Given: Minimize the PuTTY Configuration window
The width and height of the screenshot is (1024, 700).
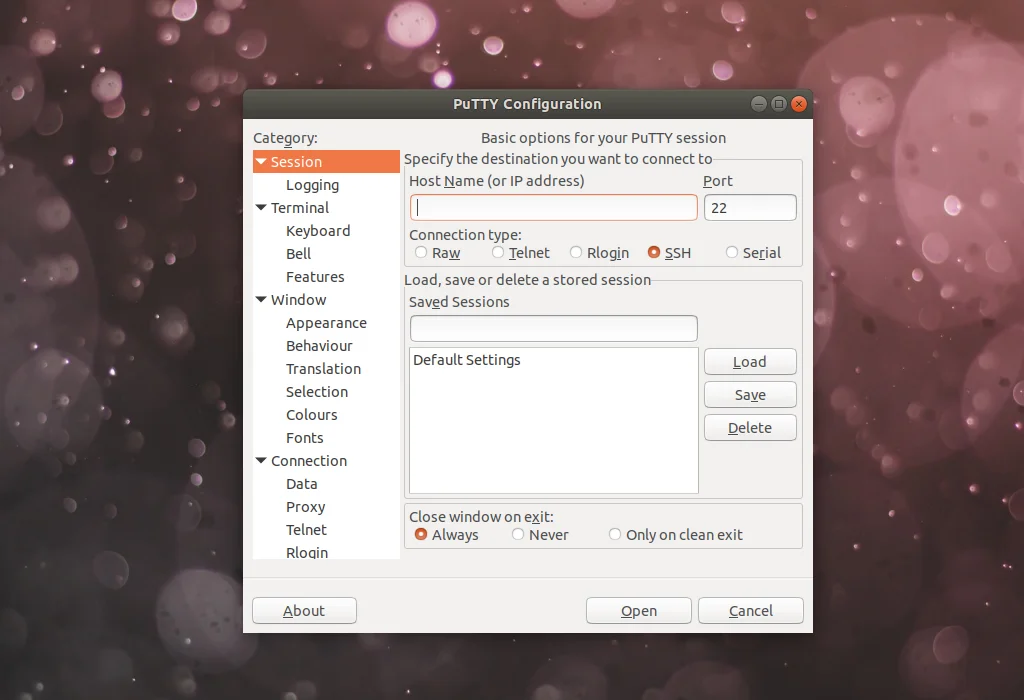Looking at the screenshot, I should (x=758, y=104).
